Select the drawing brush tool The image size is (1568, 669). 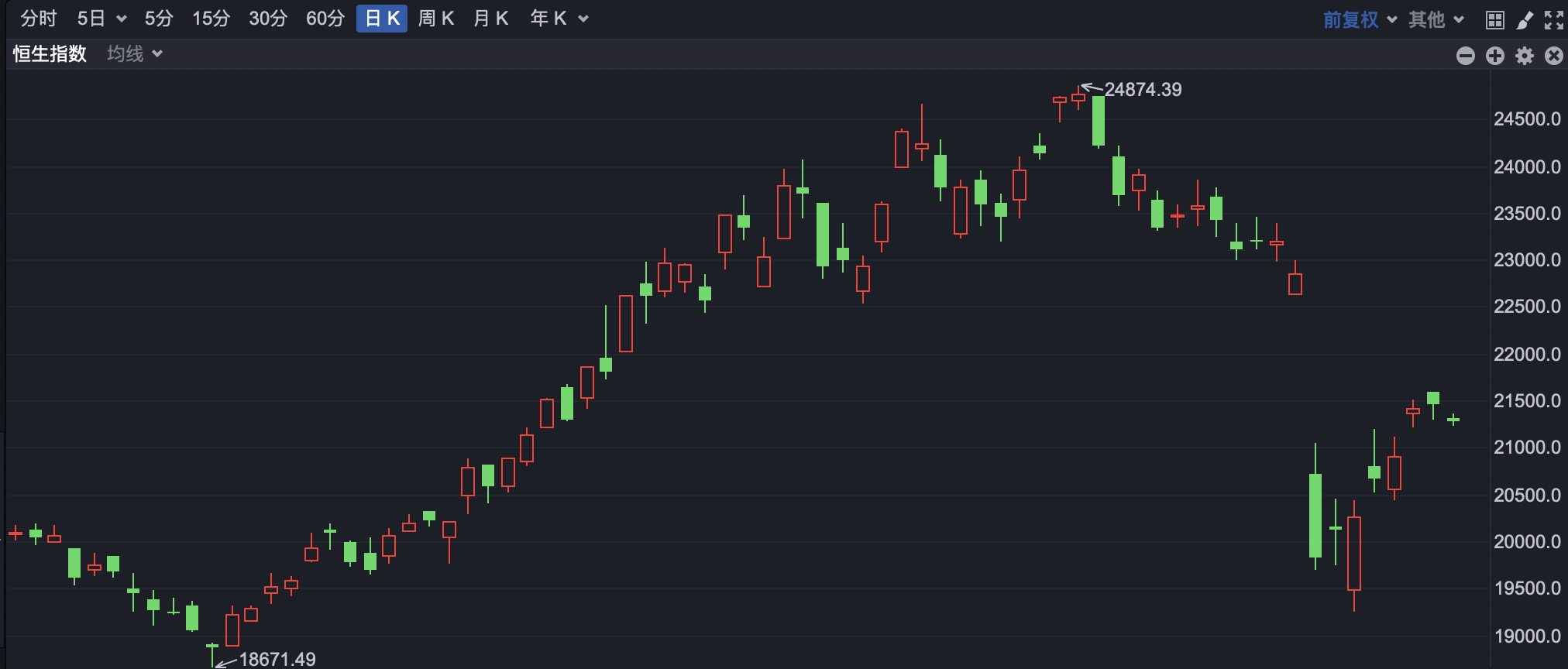pyautogui.click(x=1525, y=20)
